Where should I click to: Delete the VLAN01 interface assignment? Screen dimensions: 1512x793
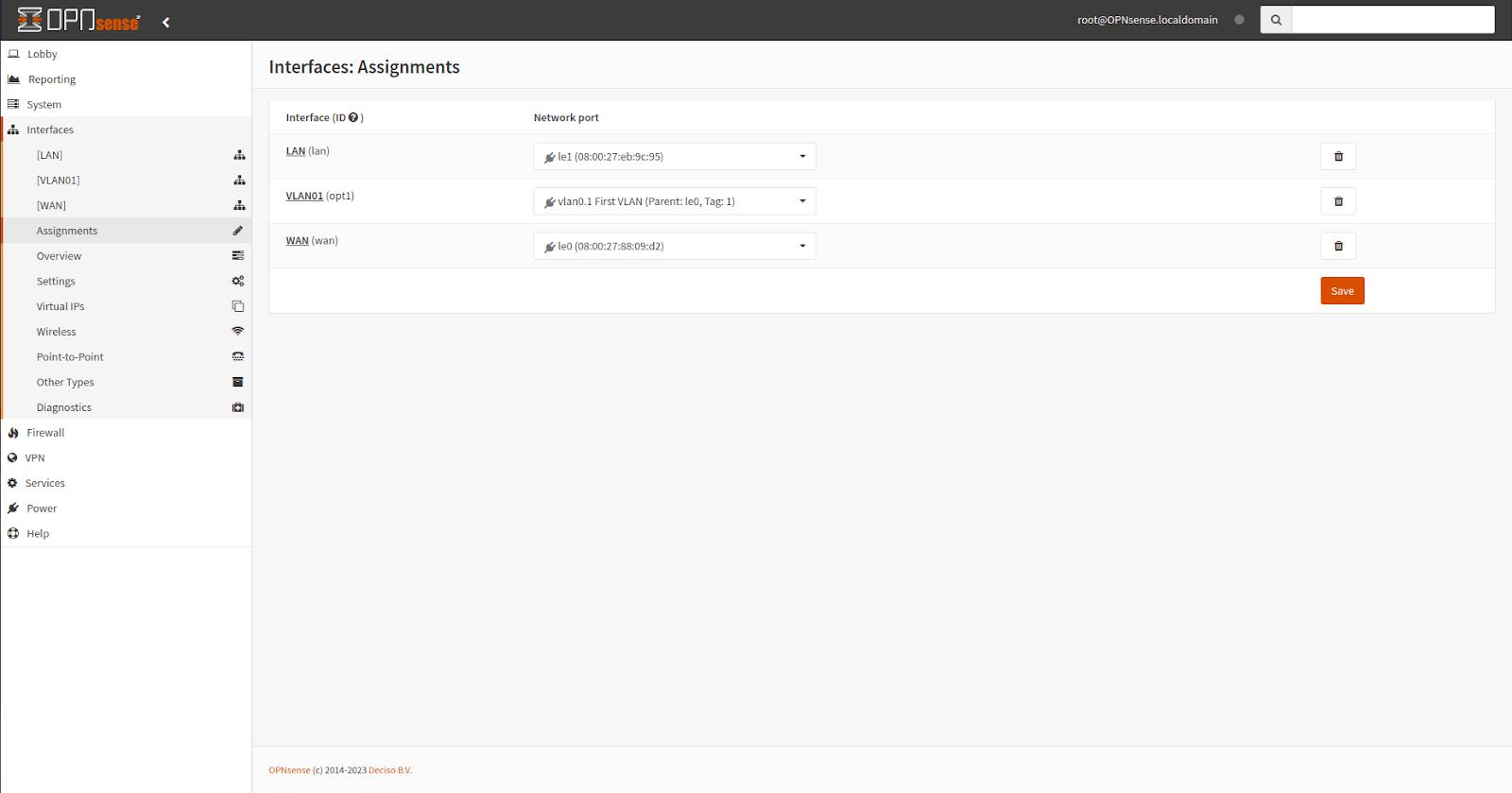(1338, 201)
